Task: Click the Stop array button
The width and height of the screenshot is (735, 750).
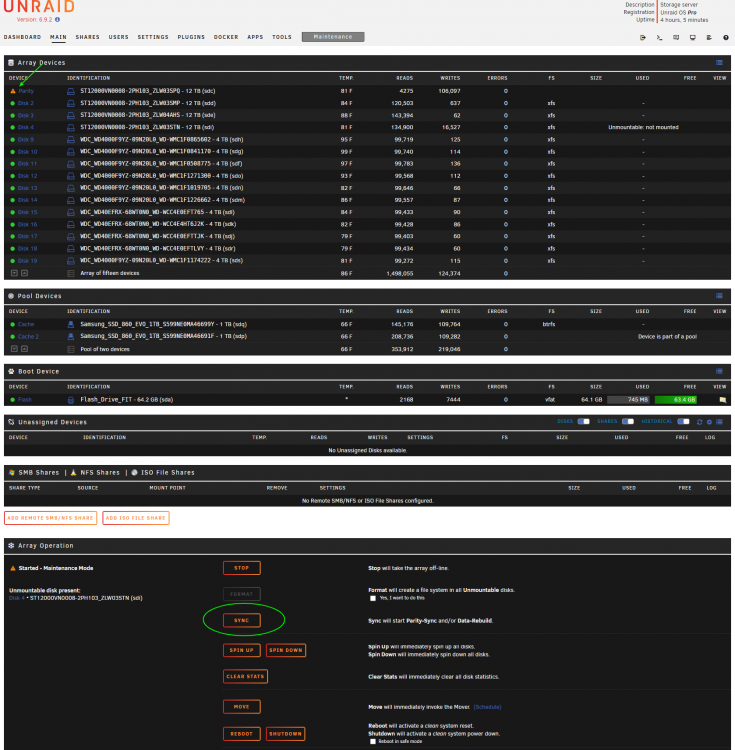Action: tap(241, 568)
